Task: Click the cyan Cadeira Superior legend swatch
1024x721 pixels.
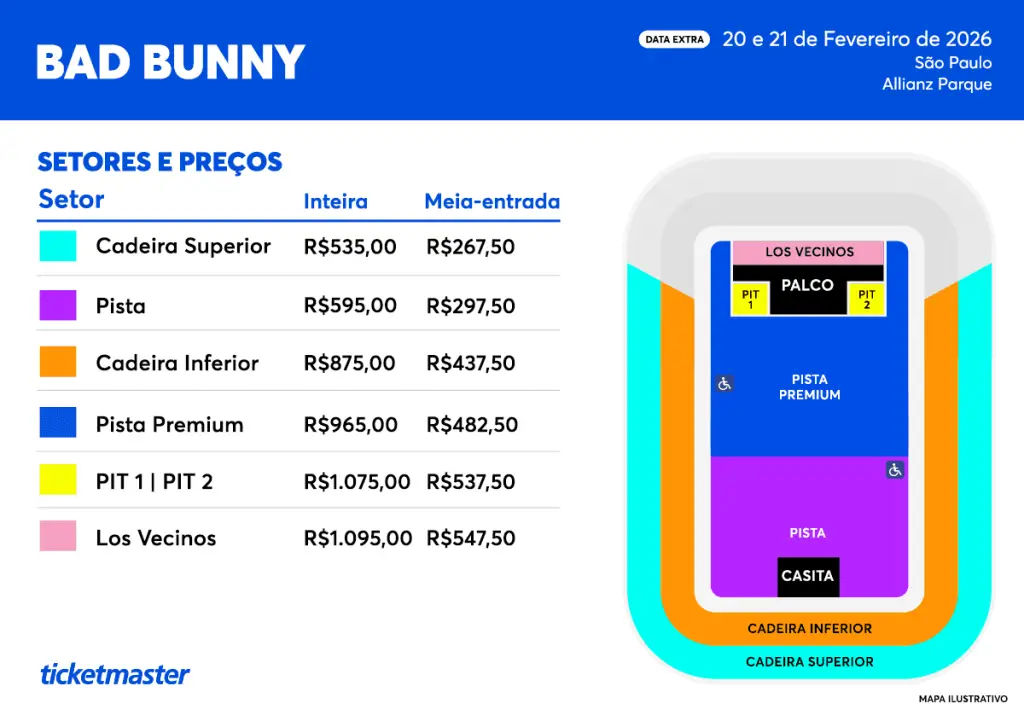Action: click(58, 246)
